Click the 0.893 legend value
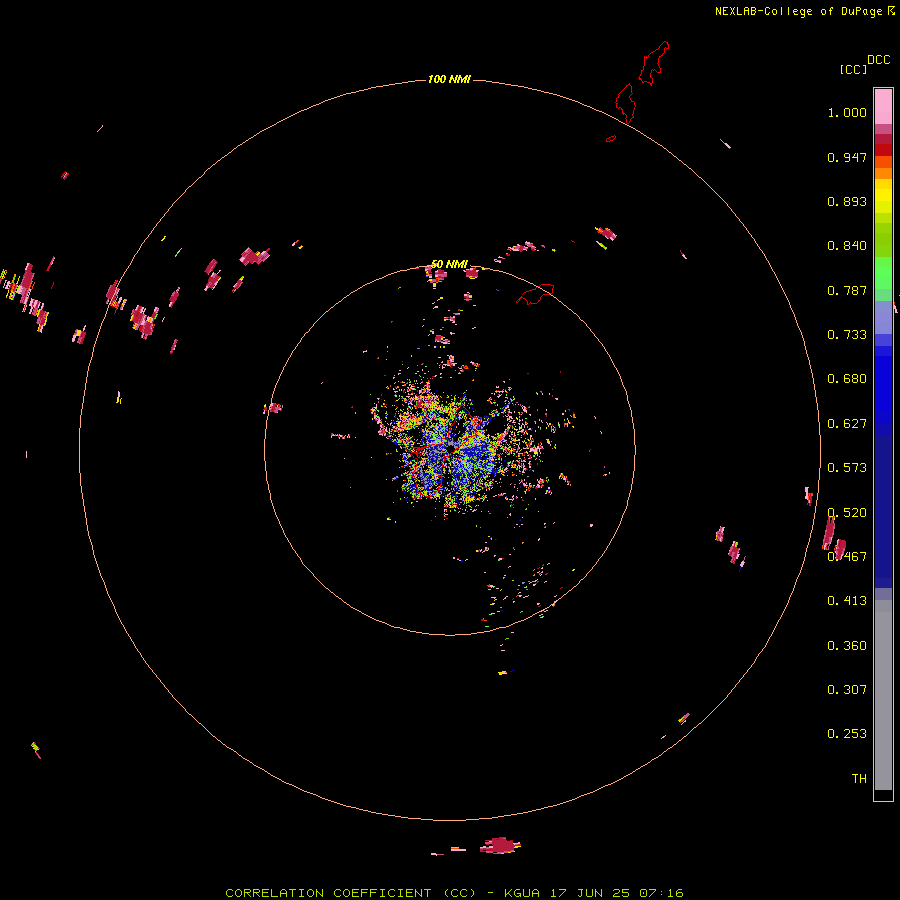900x900 pixels. [x=847, y=201]
